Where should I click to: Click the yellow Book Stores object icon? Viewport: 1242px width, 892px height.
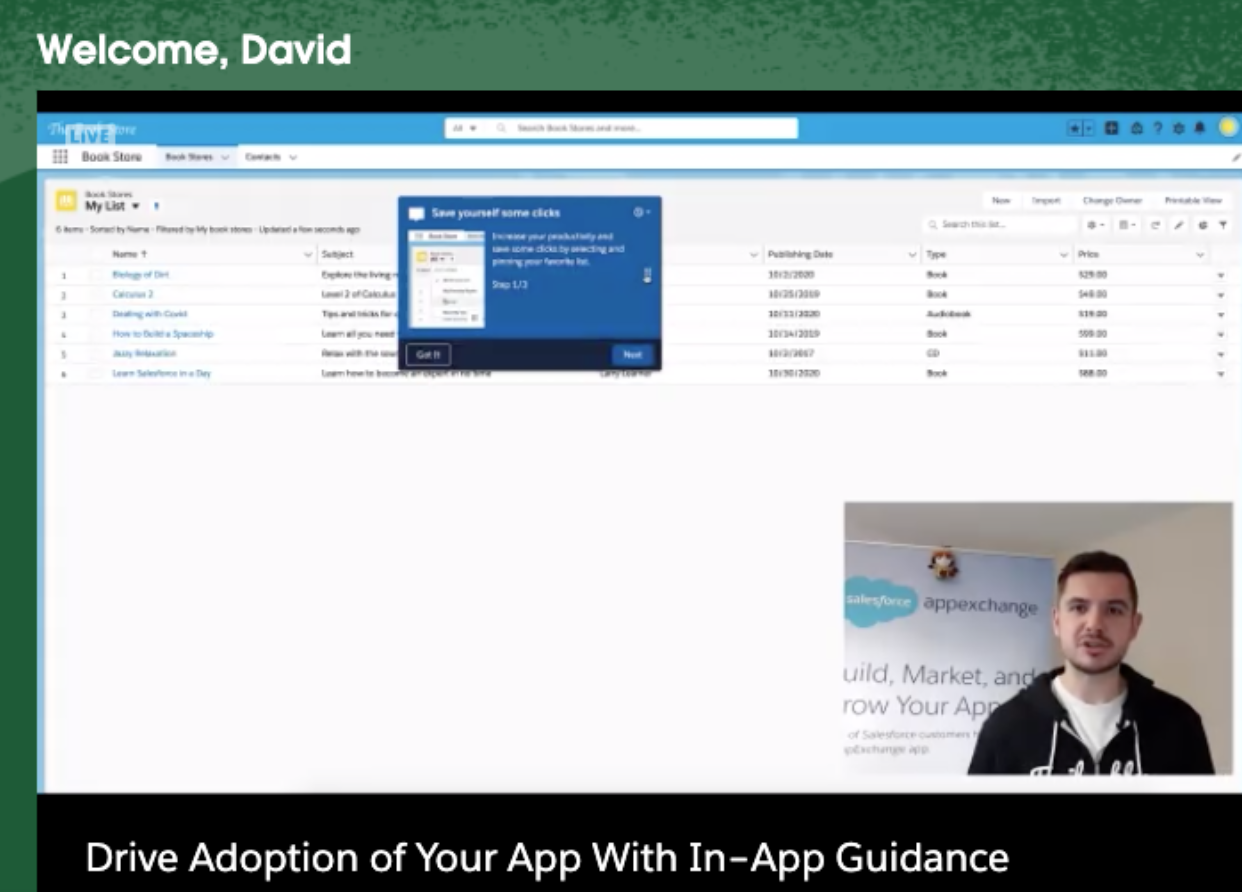(x=66, y=201)
